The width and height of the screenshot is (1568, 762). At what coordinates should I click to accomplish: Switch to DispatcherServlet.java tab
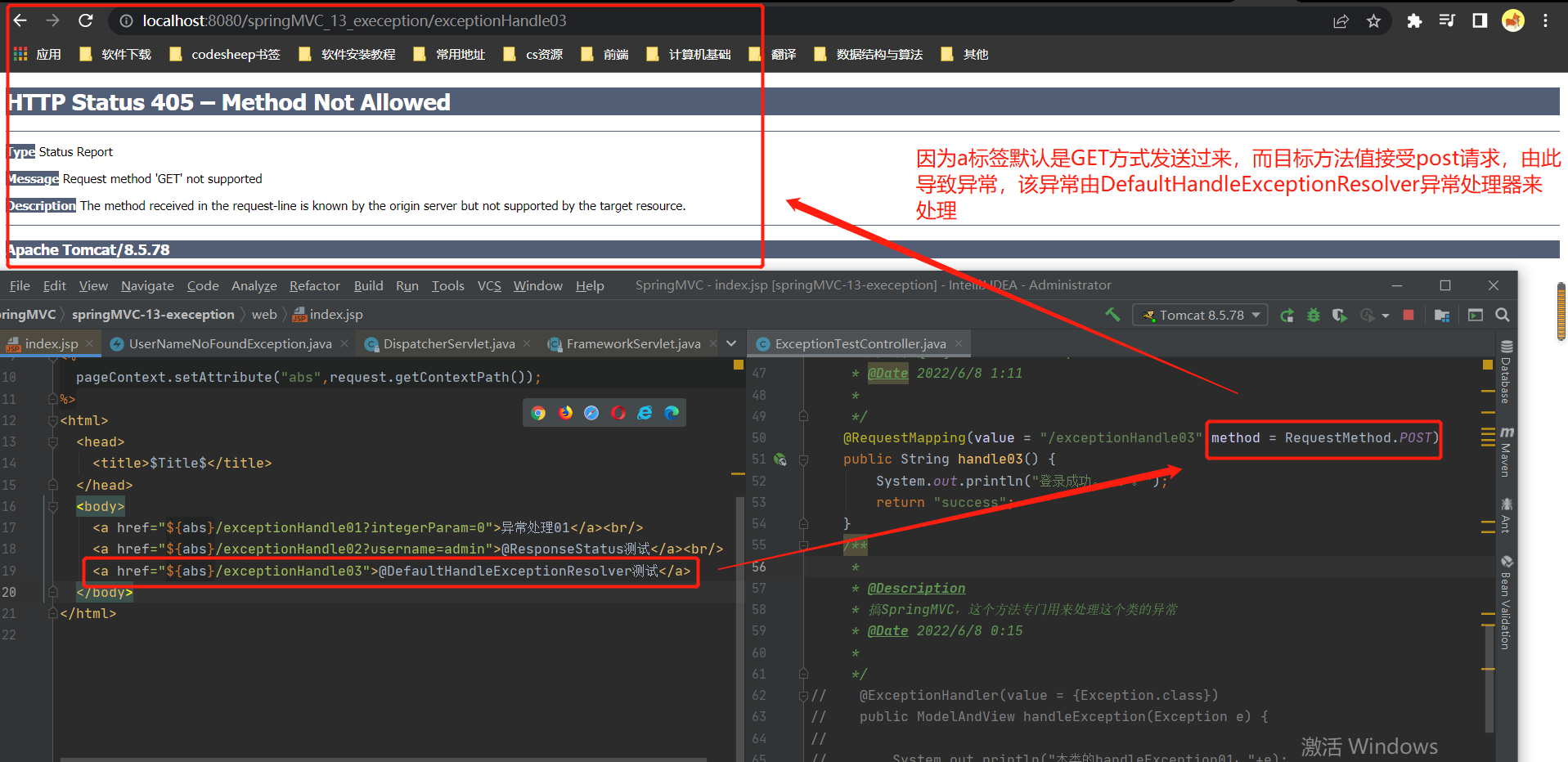point(449,343)
